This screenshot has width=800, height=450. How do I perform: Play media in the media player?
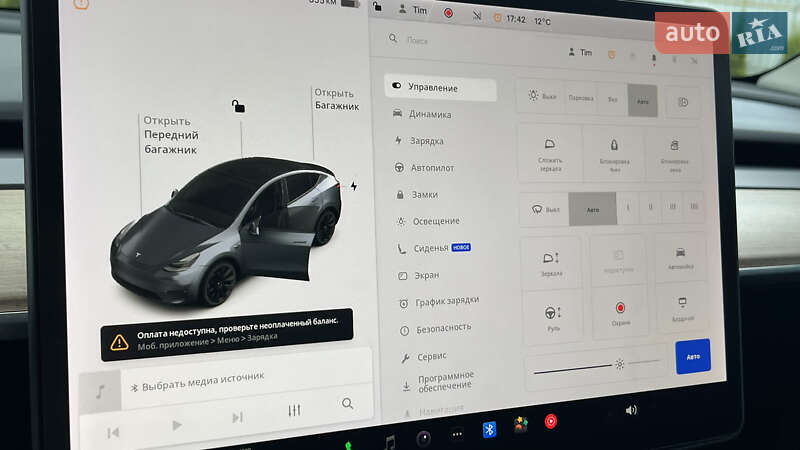(x=177, y=426)
